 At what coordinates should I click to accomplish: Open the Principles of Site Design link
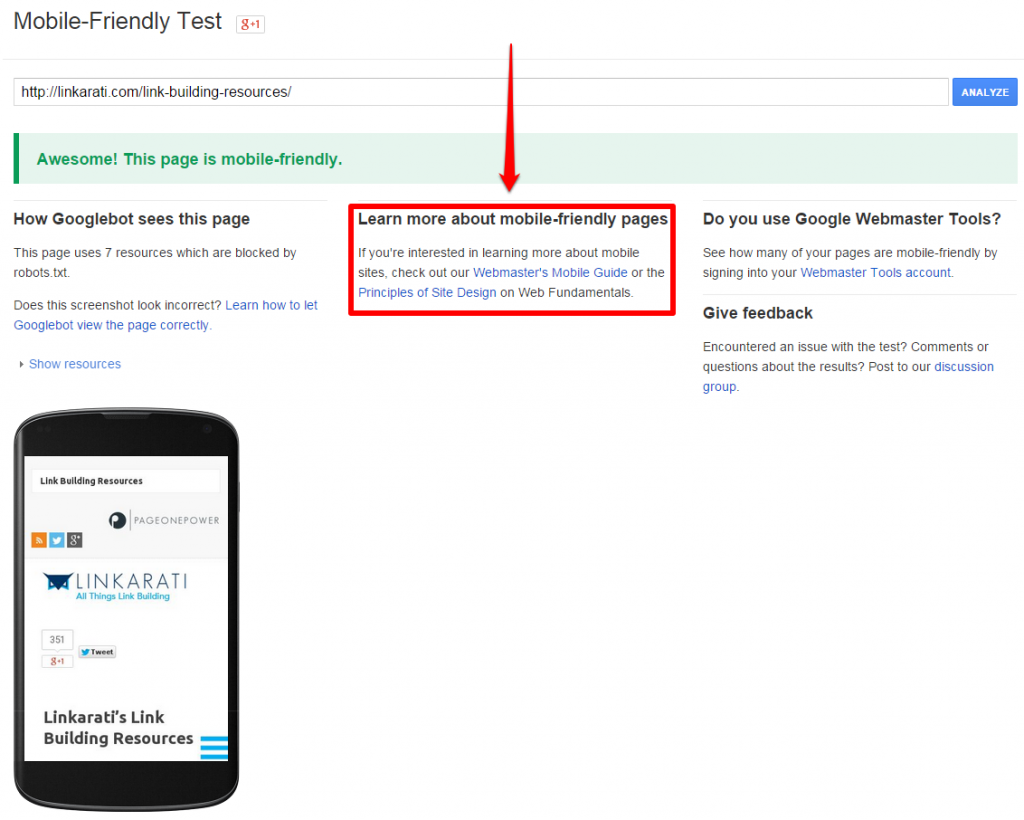pyautogui.click(x=427, y=292)
